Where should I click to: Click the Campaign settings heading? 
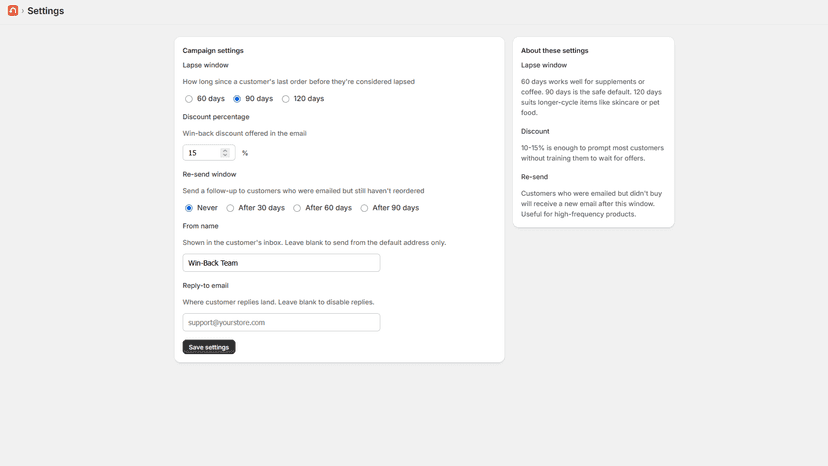click(213, 51)
